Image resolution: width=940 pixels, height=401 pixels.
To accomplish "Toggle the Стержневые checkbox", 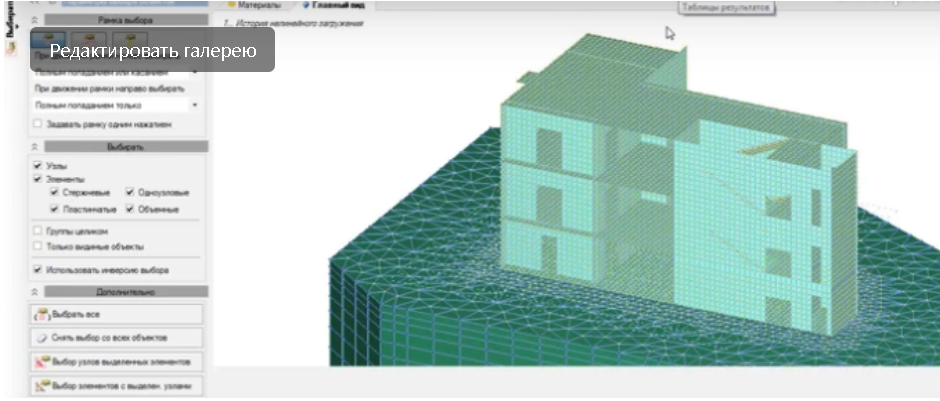I will (x=55, y=193).
